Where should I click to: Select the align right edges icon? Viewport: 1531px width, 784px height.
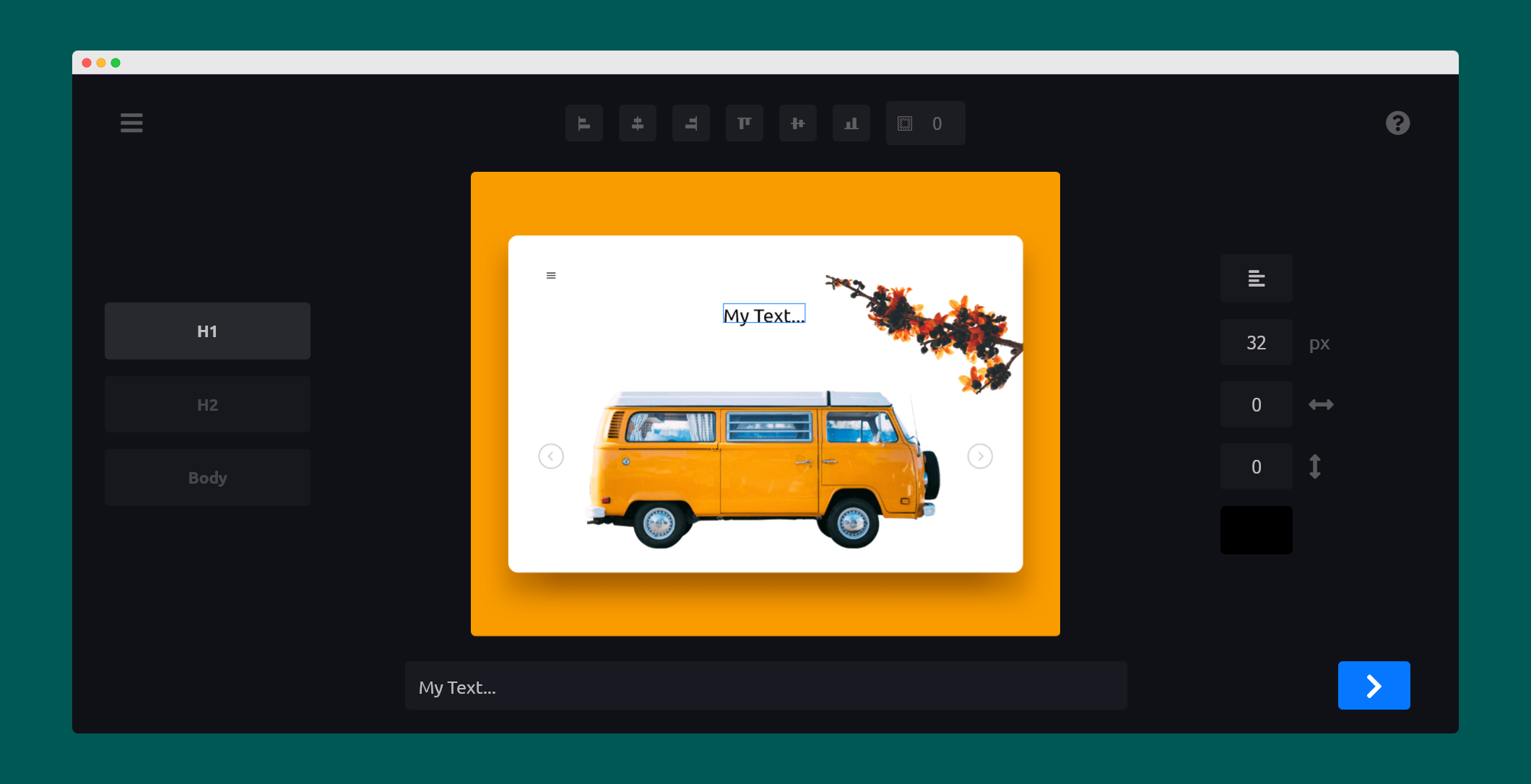690,123
